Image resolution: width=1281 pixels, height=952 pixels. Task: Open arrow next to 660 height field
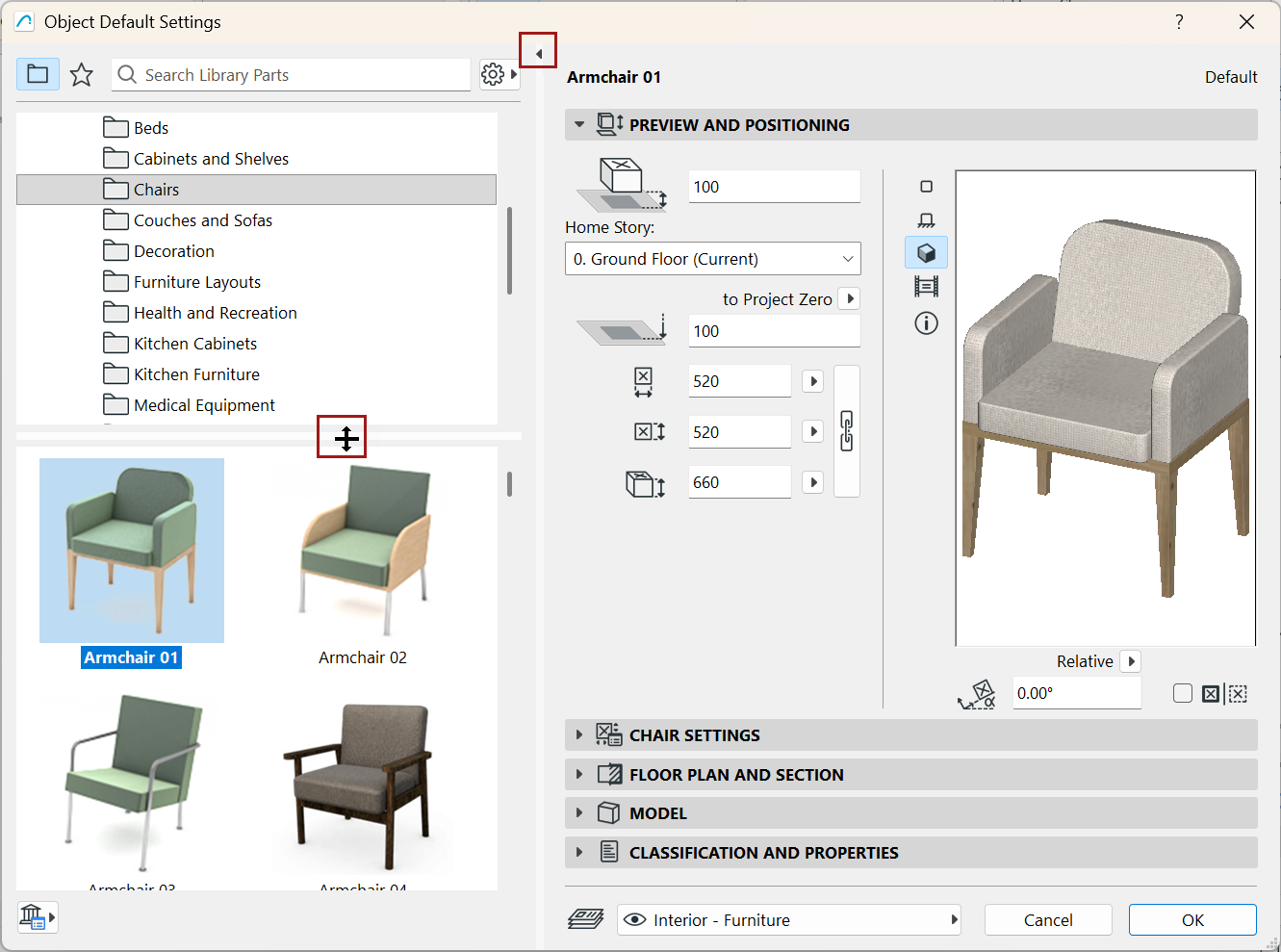pyautogui.click(x=813, y=482)
